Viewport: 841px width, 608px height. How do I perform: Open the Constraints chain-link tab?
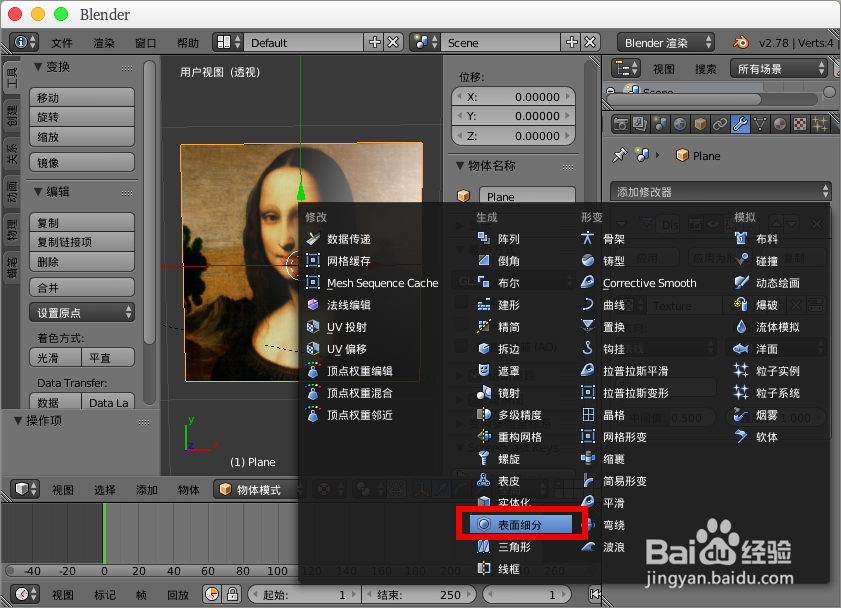coord(720,124)
